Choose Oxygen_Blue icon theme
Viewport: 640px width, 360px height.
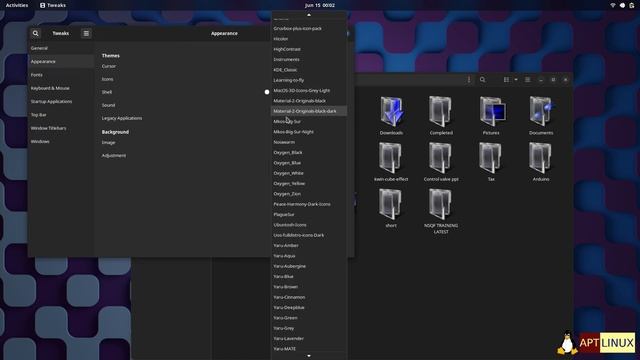point(309,163)
